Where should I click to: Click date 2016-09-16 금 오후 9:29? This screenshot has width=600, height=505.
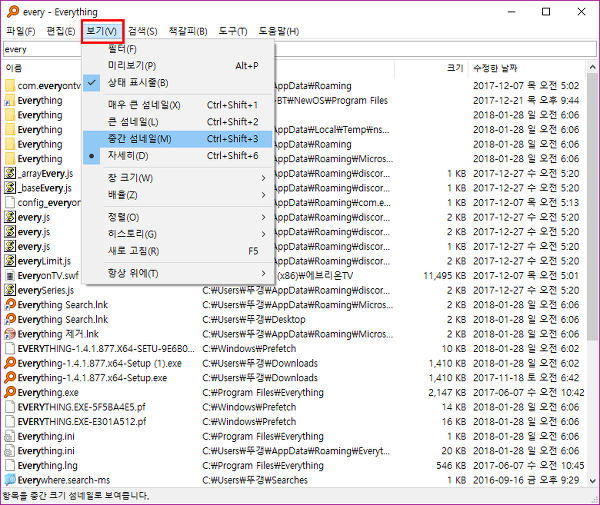526,480
